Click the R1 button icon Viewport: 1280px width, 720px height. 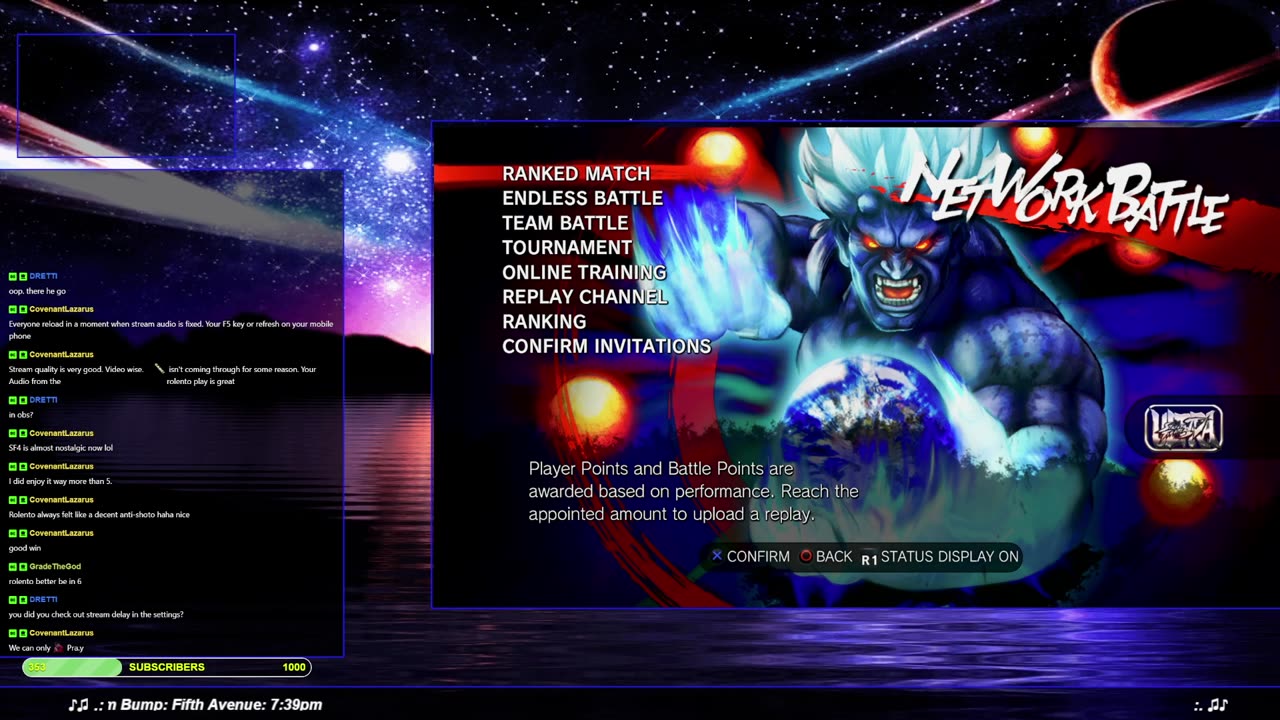(869, 558)
